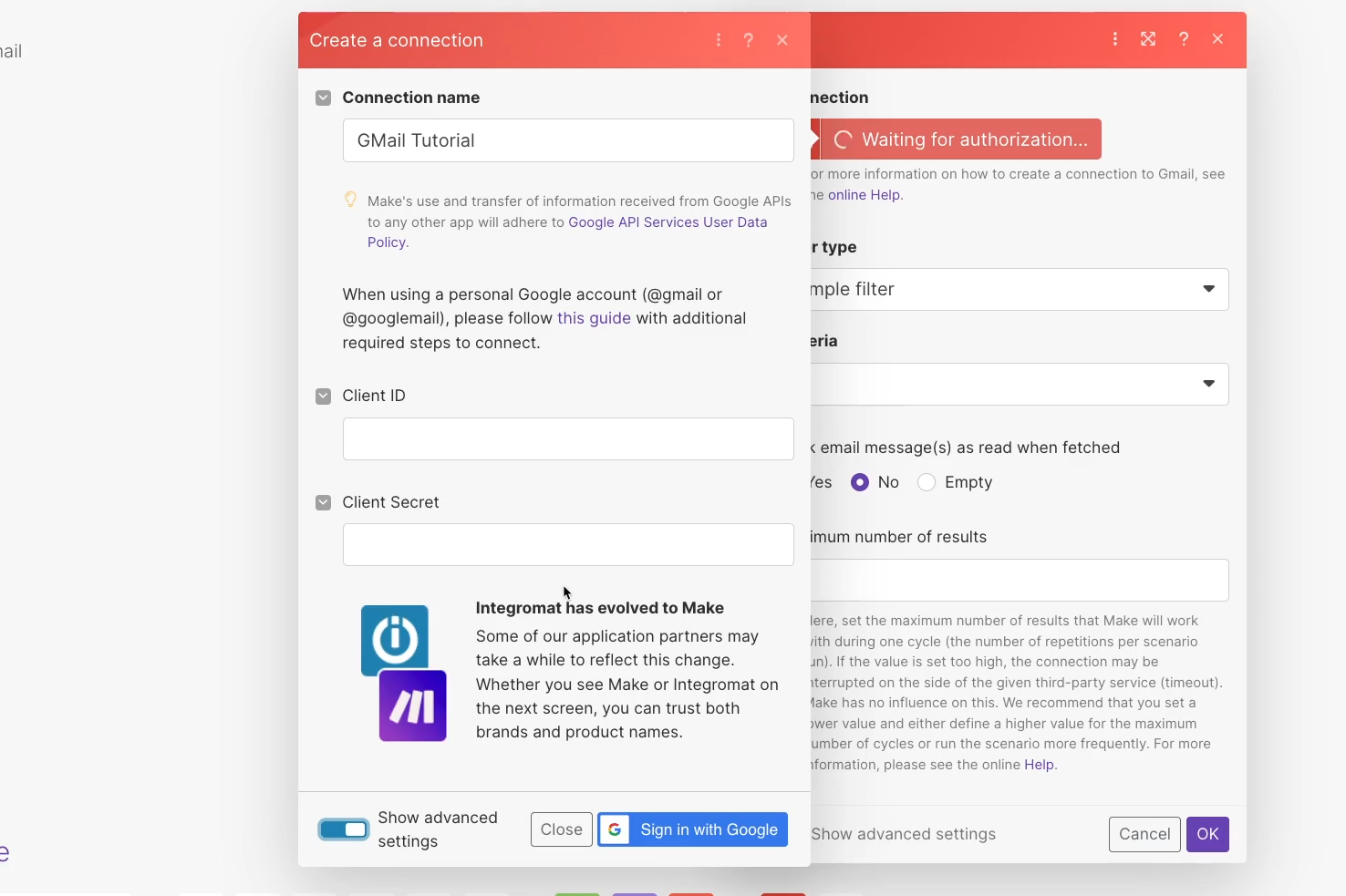Click the 'Integromat has evolved to Make' heading

click(x=600, y=608)
